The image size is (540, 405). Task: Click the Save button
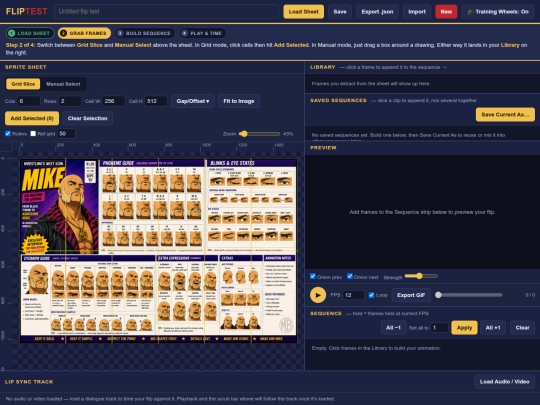(340, 12)
